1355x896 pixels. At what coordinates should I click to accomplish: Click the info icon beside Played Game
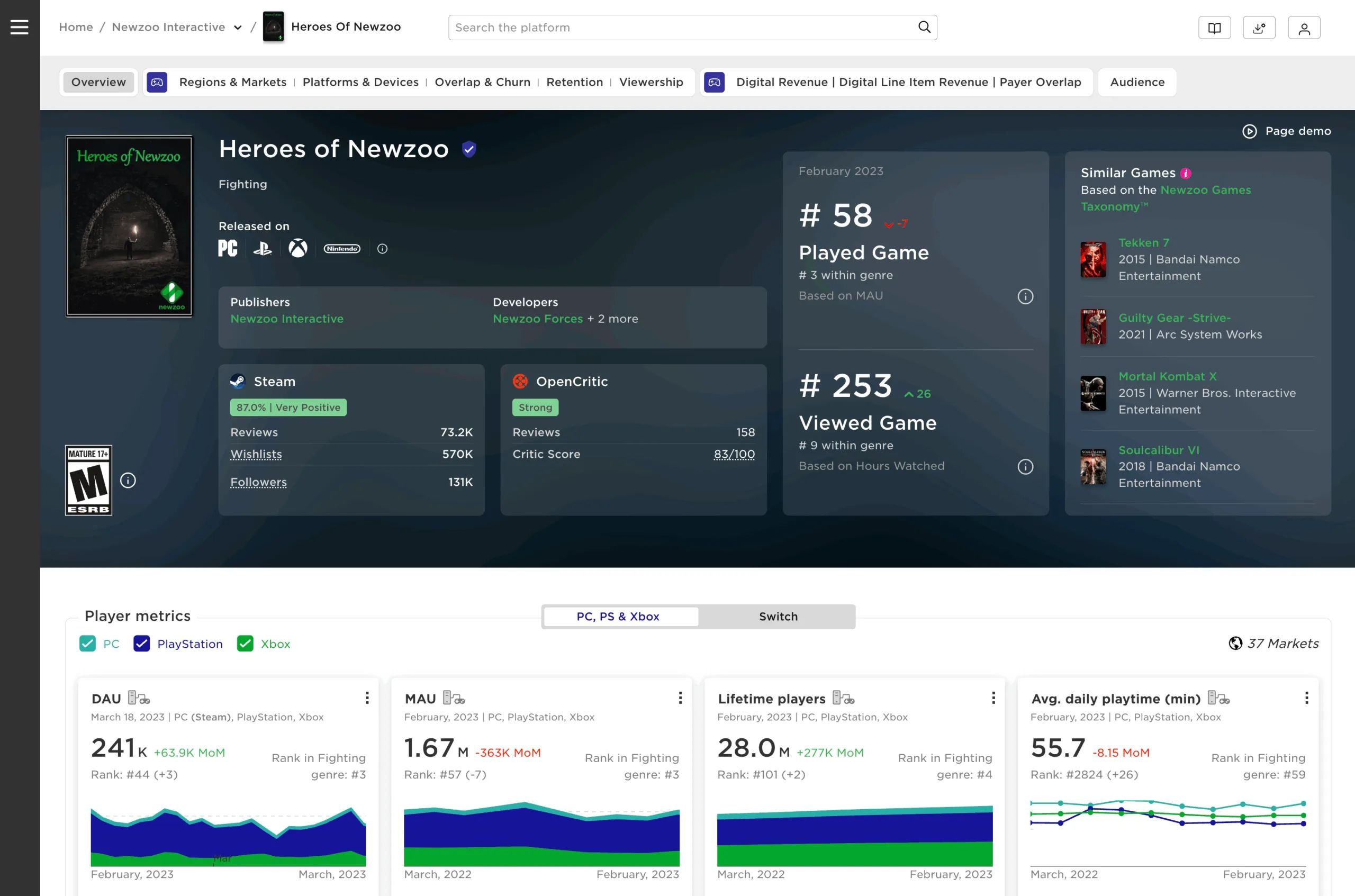[1025, 296]
